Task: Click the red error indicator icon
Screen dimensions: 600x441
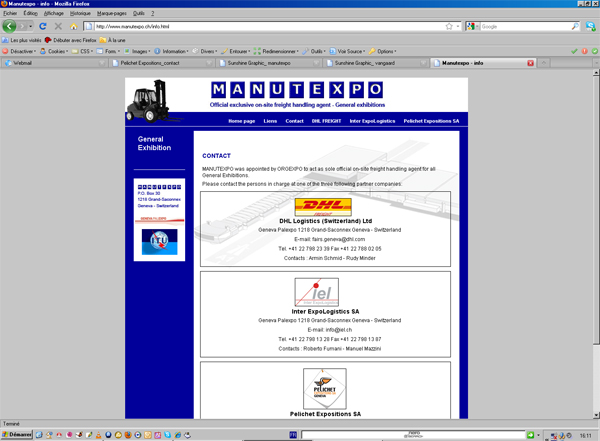Action: 584,51
